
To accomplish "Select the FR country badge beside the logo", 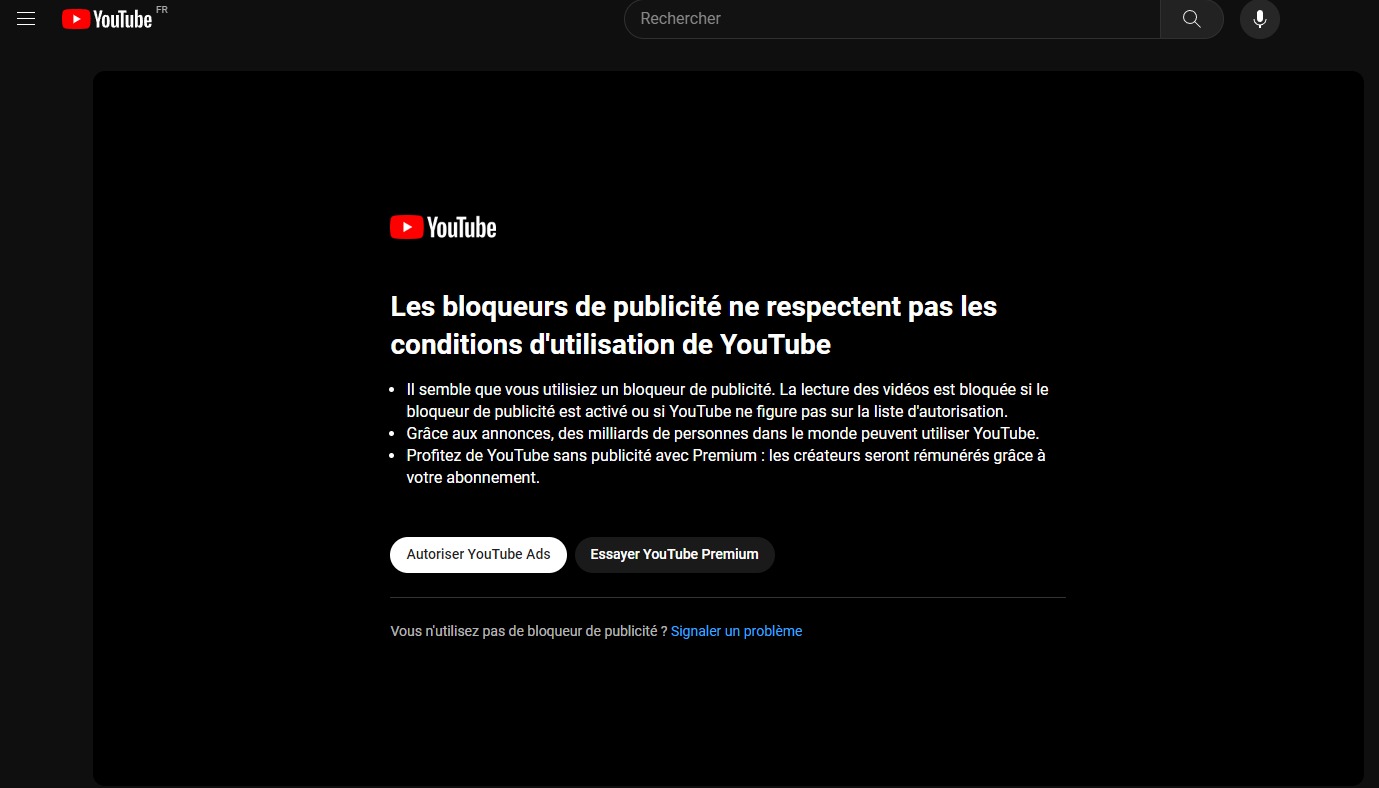I will (x=162, y=9).
